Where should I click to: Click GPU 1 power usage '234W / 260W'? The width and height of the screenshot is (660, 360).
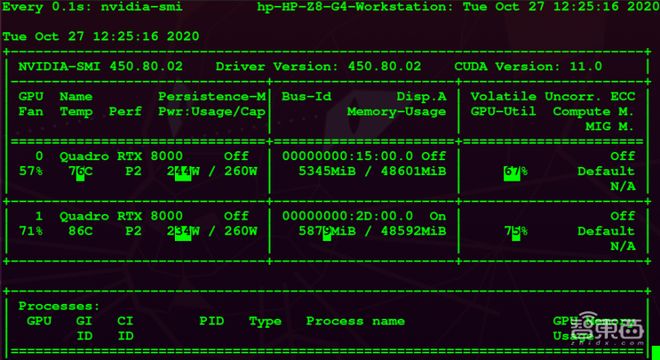pyautogui.click(x=212, y=231)
